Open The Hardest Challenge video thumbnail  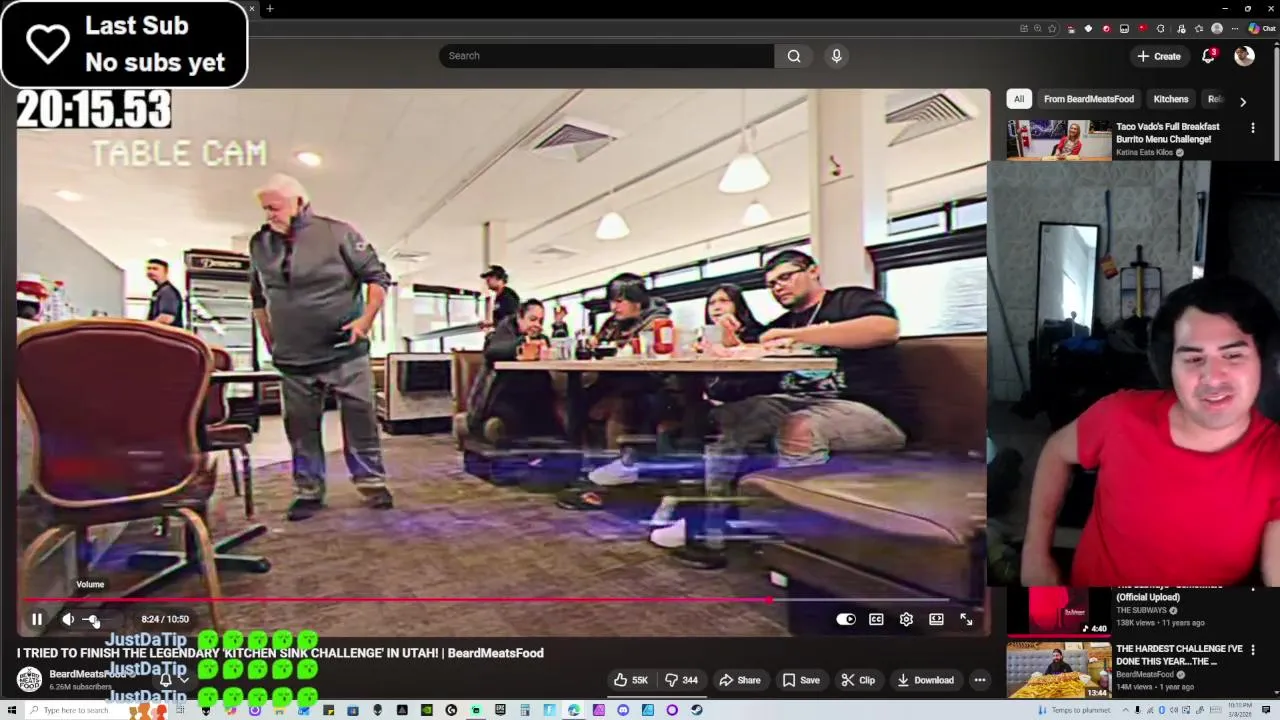[1059, 670]
